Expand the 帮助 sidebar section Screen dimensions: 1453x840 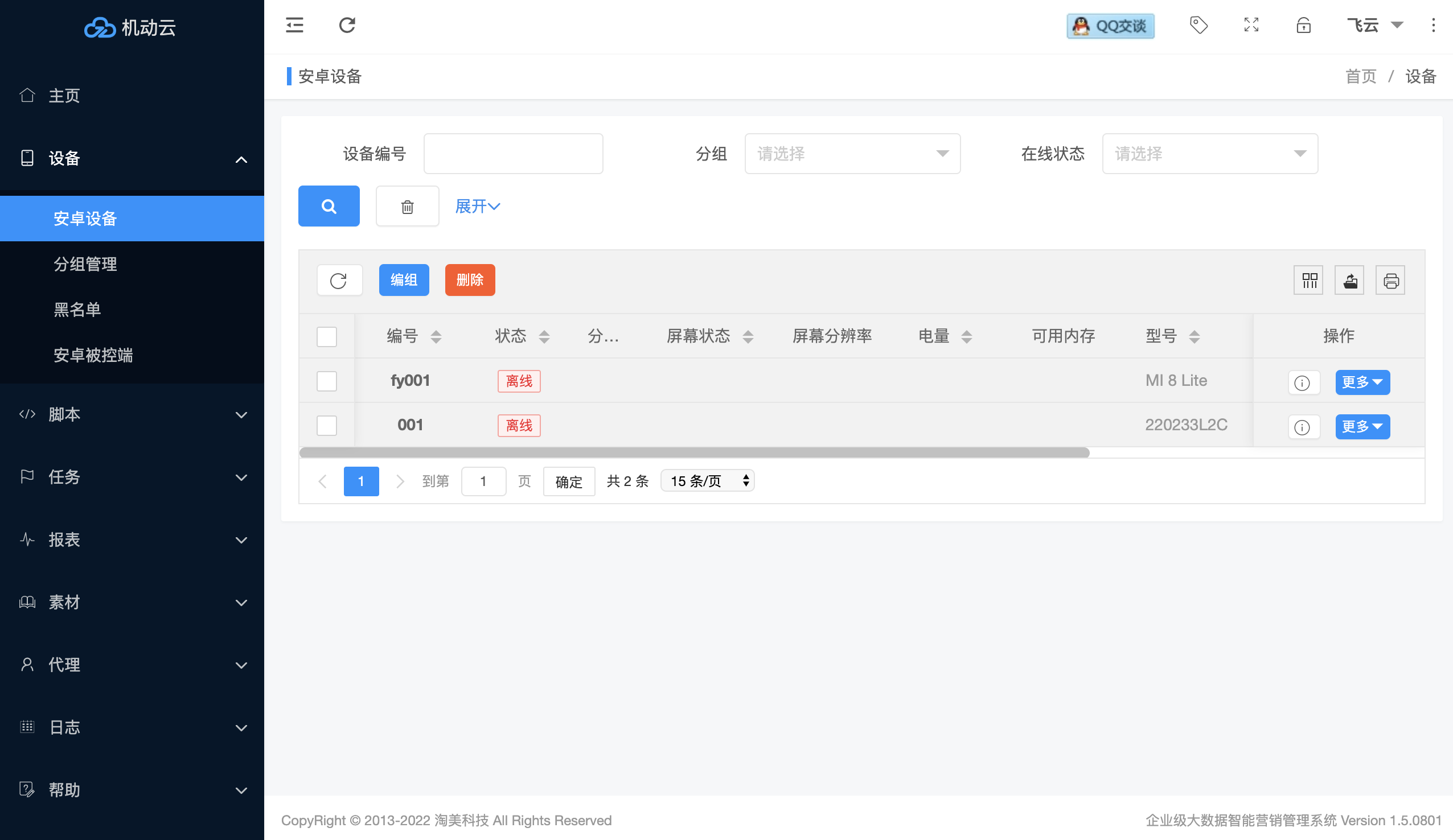click(x=132, y=790)
